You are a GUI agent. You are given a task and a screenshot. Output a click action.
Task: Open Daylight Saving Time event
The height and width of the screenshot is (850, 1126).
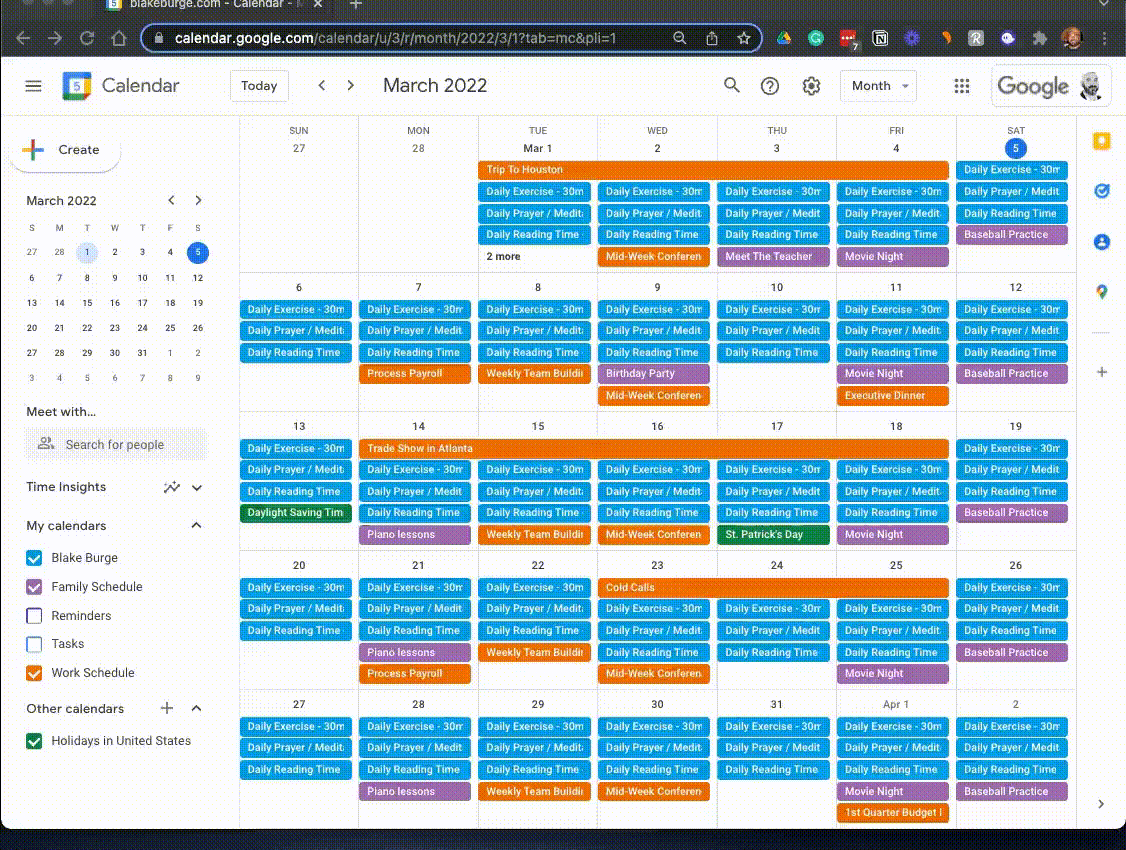tap(295, 513)
